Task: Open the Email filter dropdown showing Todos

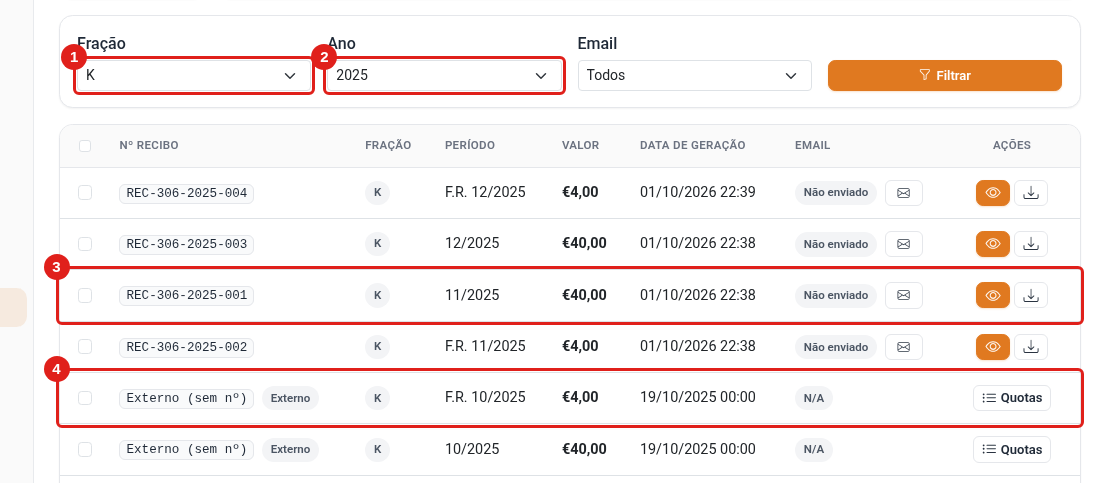Action: tap(695, 75)
